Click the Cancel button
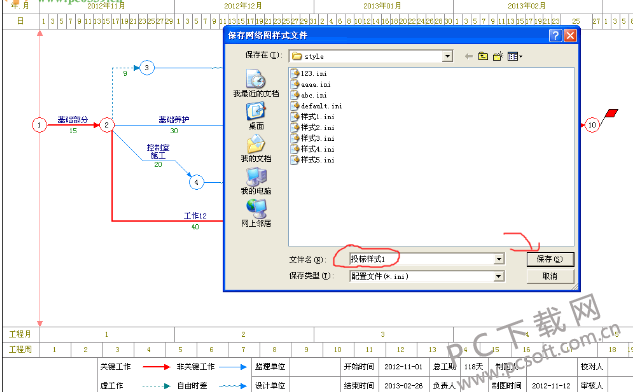 550,276
